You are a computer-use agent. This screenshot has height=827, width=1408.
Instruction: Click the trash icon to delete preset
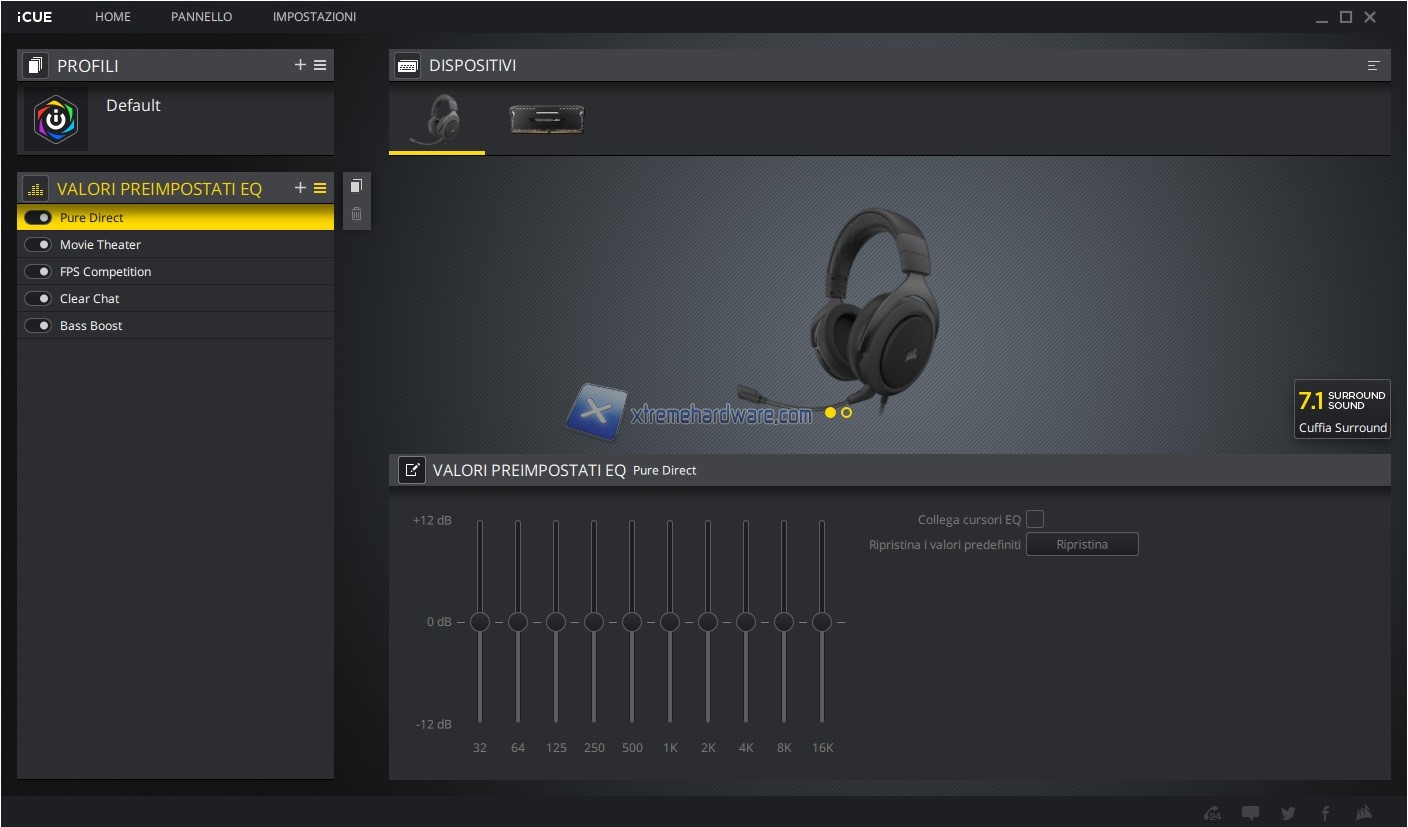pos(357,214)
